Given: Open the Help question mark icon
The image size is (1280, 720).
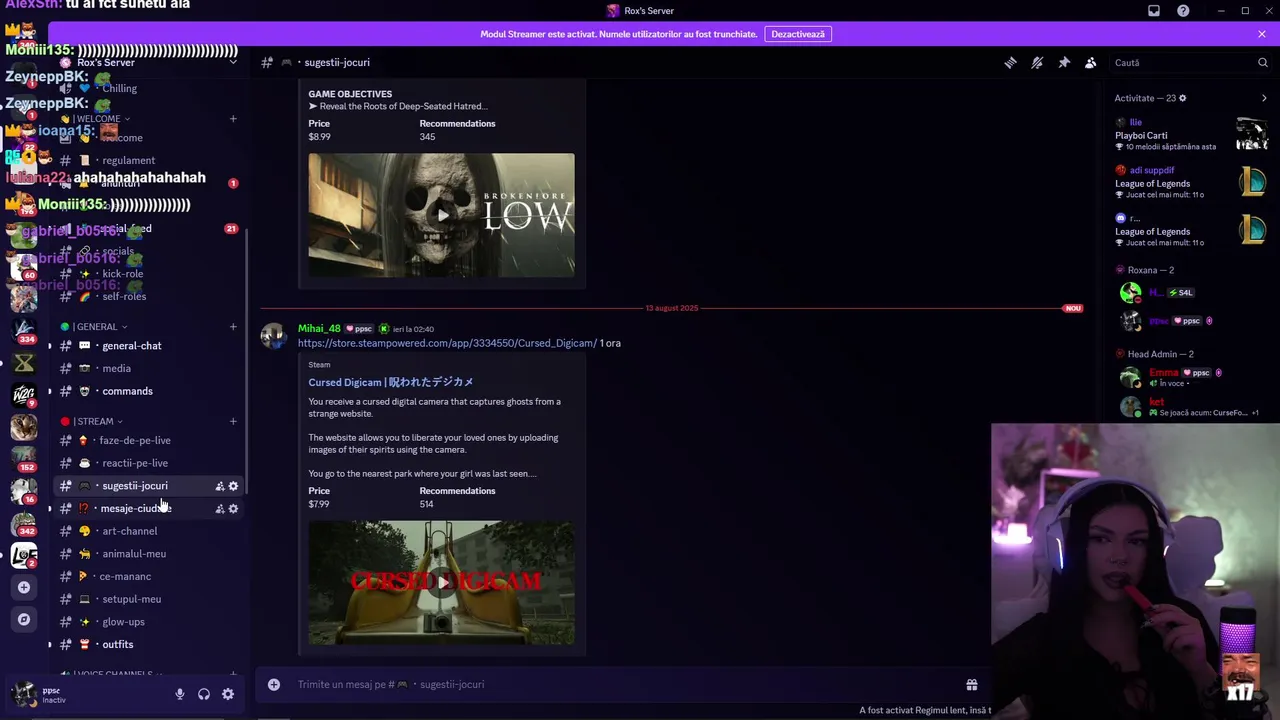Looking at the screenshot, I should coord(1183,11).
